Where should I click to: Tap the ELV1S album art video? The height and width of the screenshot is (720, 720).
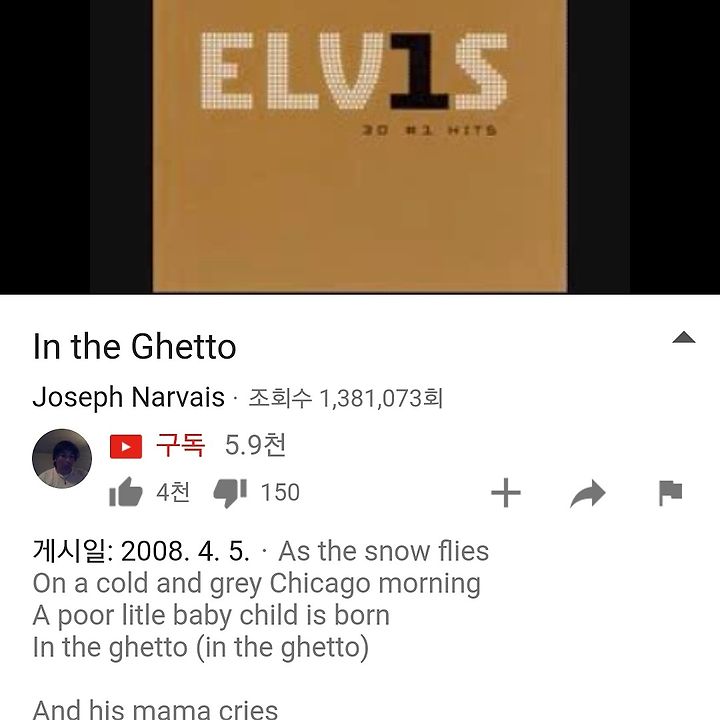(x=360, y=146)
